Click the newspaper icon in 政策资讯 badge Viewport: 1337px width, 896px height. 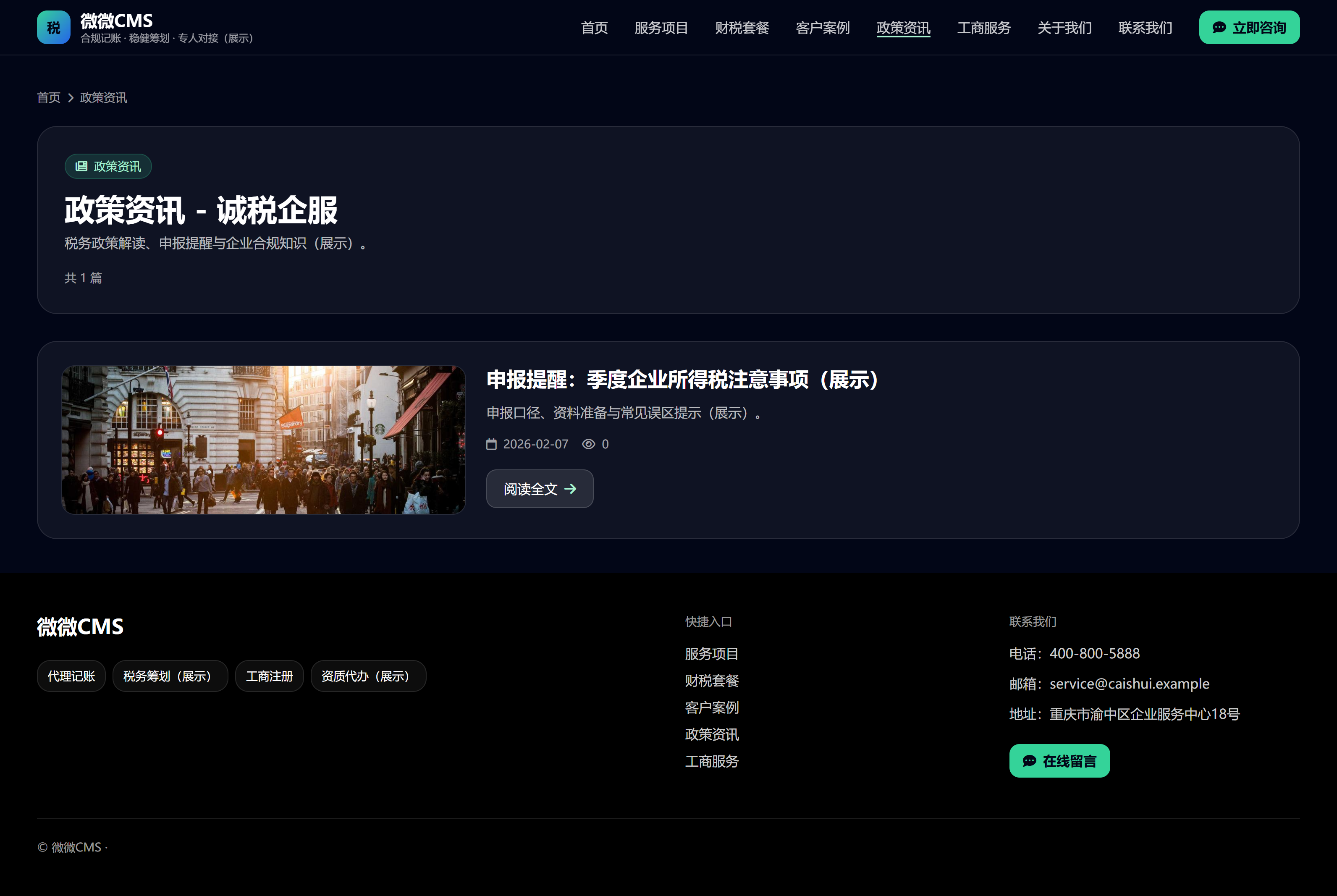82,166
